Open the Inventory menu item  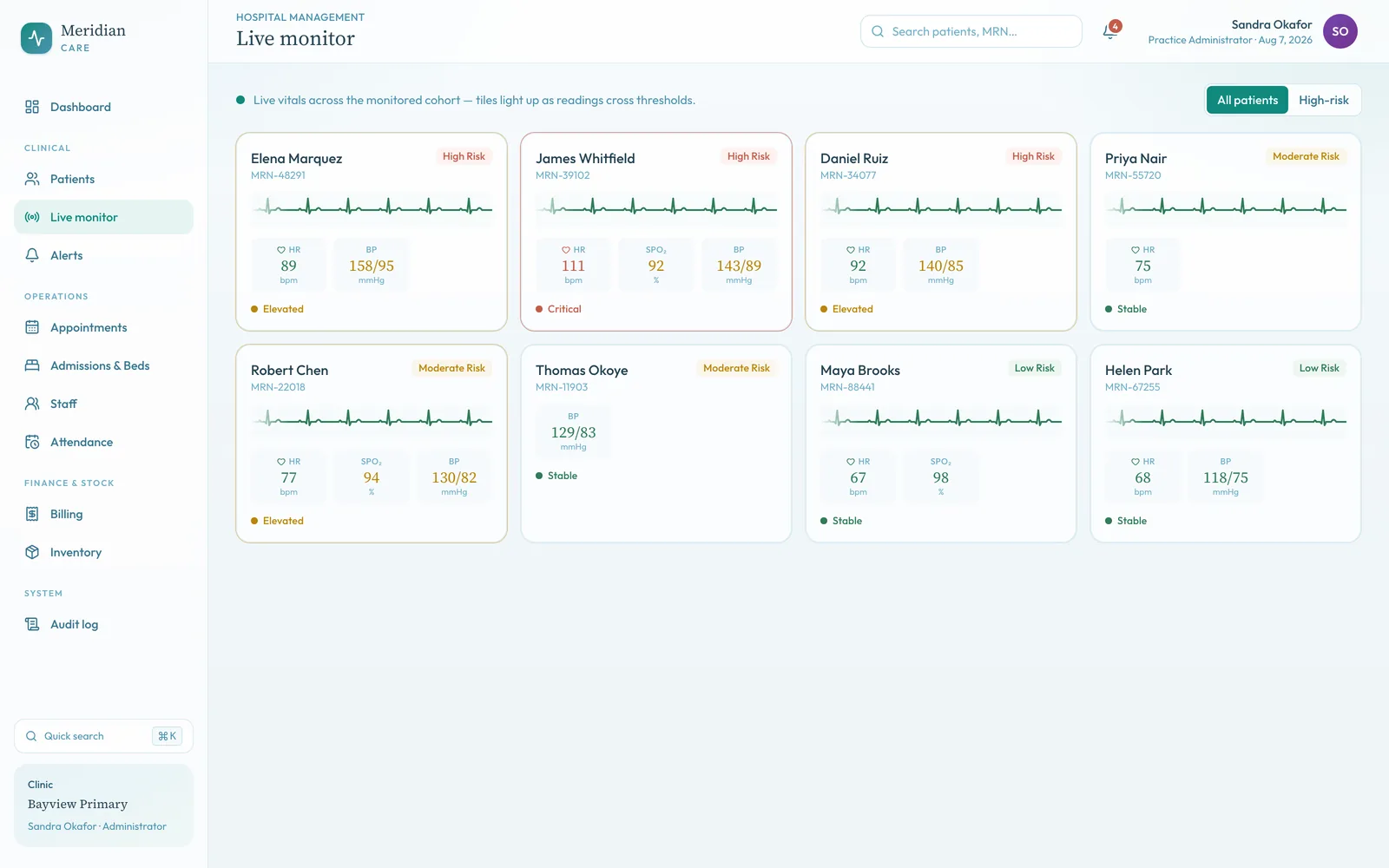pyautogui.click(x=103, y=552)
